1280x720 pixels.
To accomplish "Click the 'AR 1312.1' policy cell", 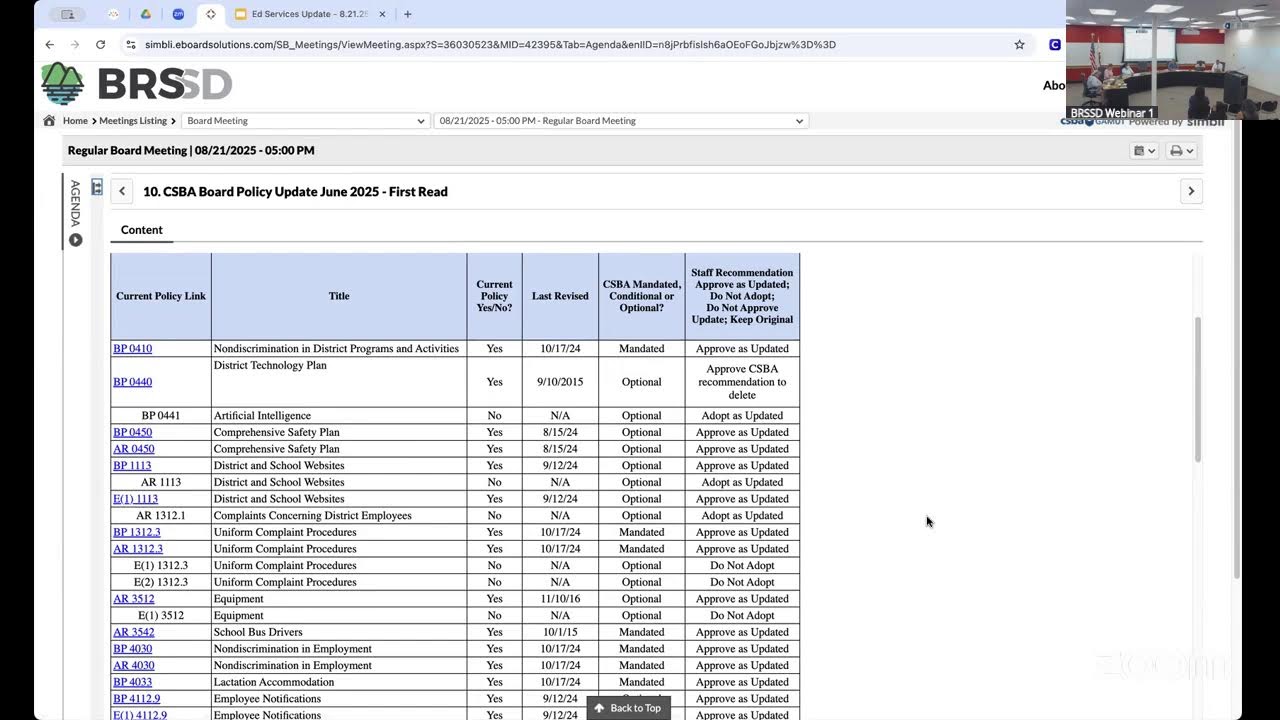I will [161, 516].
